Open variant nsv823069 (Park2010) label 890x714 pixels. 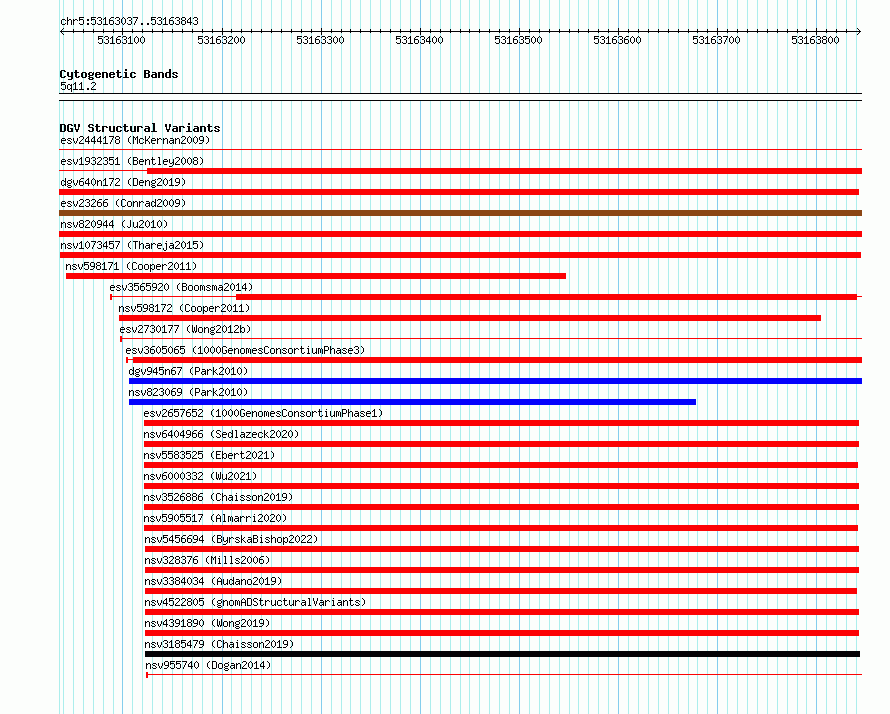(x=188, y=392)
